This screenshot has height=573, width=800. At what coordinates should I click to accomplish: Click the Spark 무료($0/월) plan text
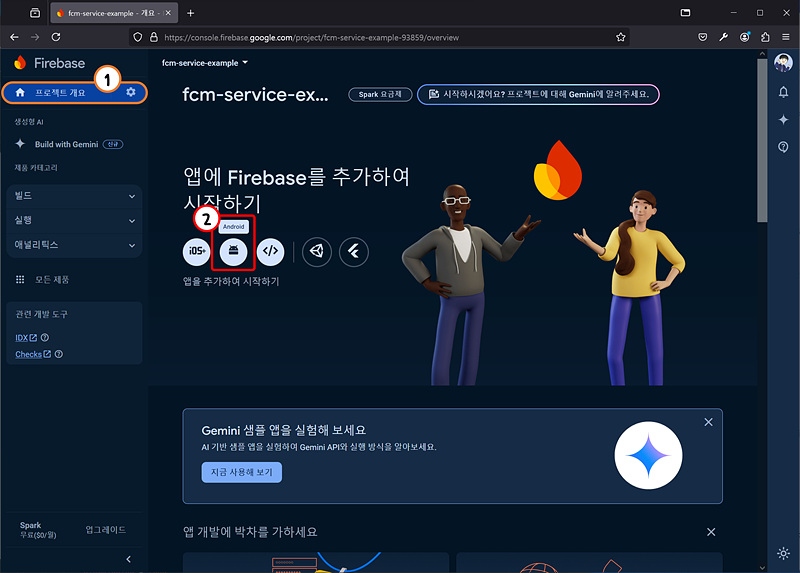(38, 530)
